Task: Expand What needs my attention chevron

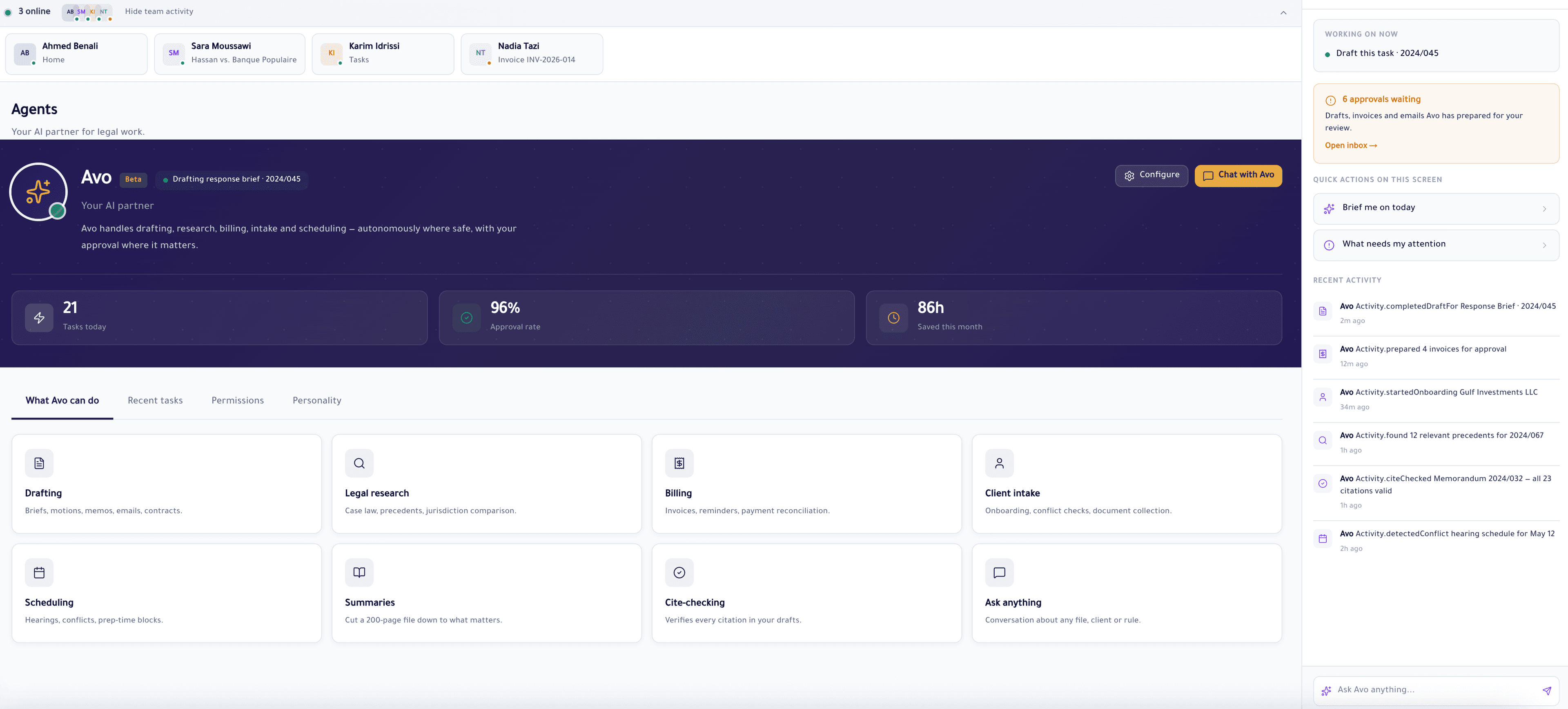Action: click(x=1544, y=245)
